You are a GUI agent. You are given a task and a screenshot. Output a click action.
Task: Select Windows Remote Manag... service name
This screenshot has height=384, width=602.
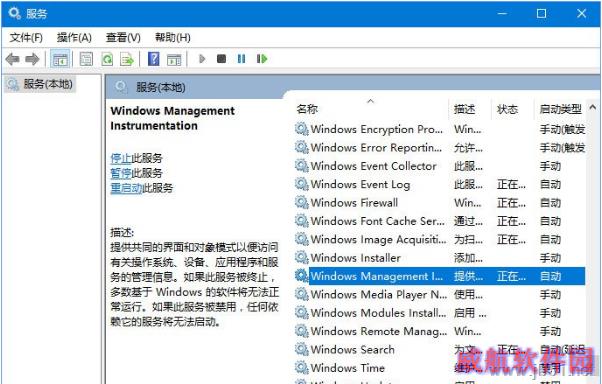[x=379, y=331]
